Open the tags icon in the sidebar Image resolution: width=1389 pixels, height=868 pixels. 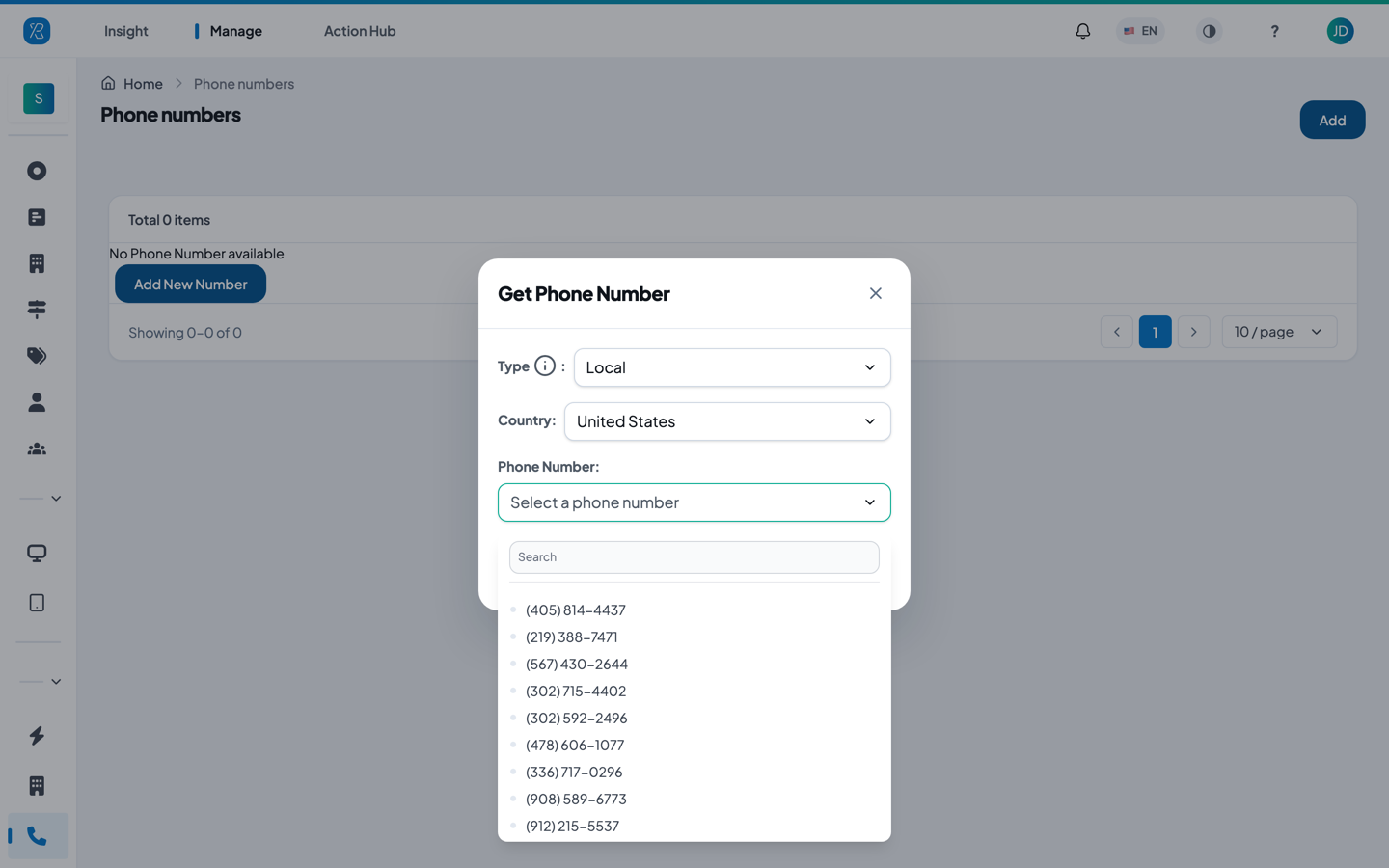tap(37, 356)
